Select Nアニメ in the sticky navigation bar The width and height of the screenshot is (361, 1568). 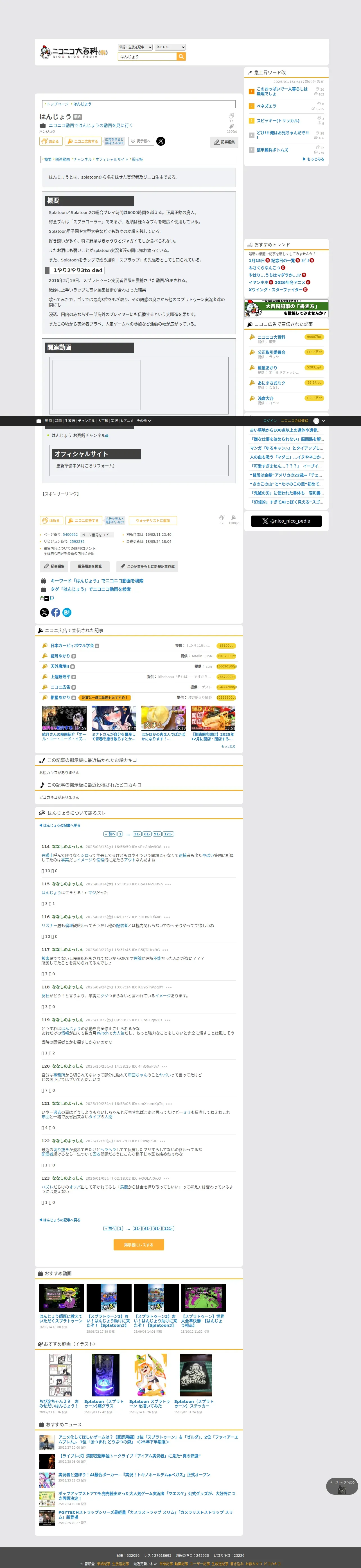click(127, 421)
